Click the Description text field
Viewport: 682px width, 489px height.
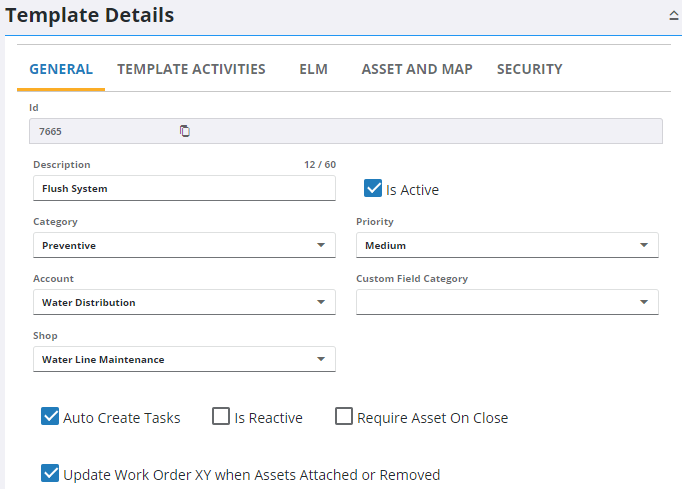(184, 188)
